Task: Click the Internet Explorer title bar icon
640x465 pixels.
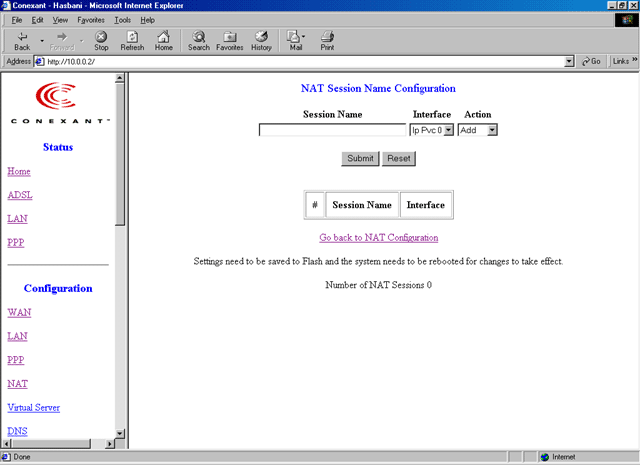Action: coord(5,5)
